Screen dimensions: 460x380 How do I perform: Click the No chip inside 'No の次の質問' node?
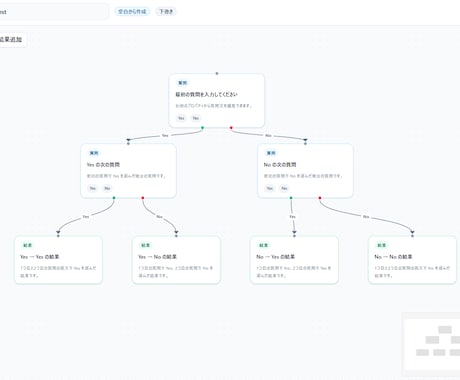[x=284, y=188]
